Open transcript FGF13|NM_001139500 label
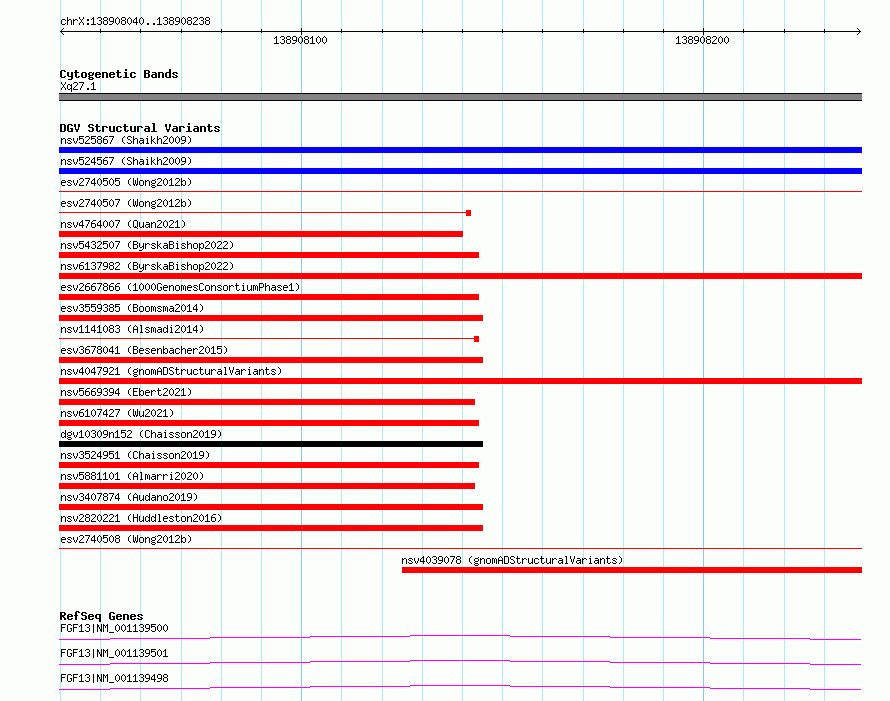Screen dimensions: 890x701 (x=114, y=628)
